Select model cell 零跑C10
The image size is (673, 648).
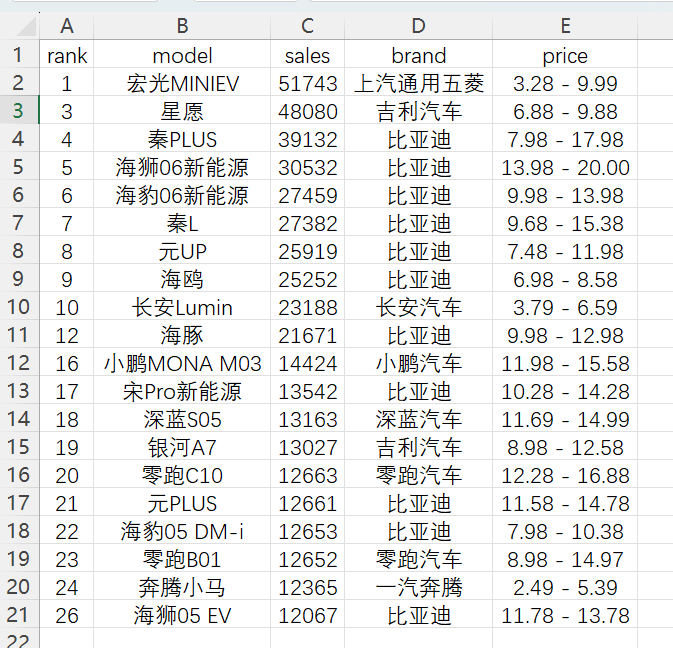pos(182,474)
